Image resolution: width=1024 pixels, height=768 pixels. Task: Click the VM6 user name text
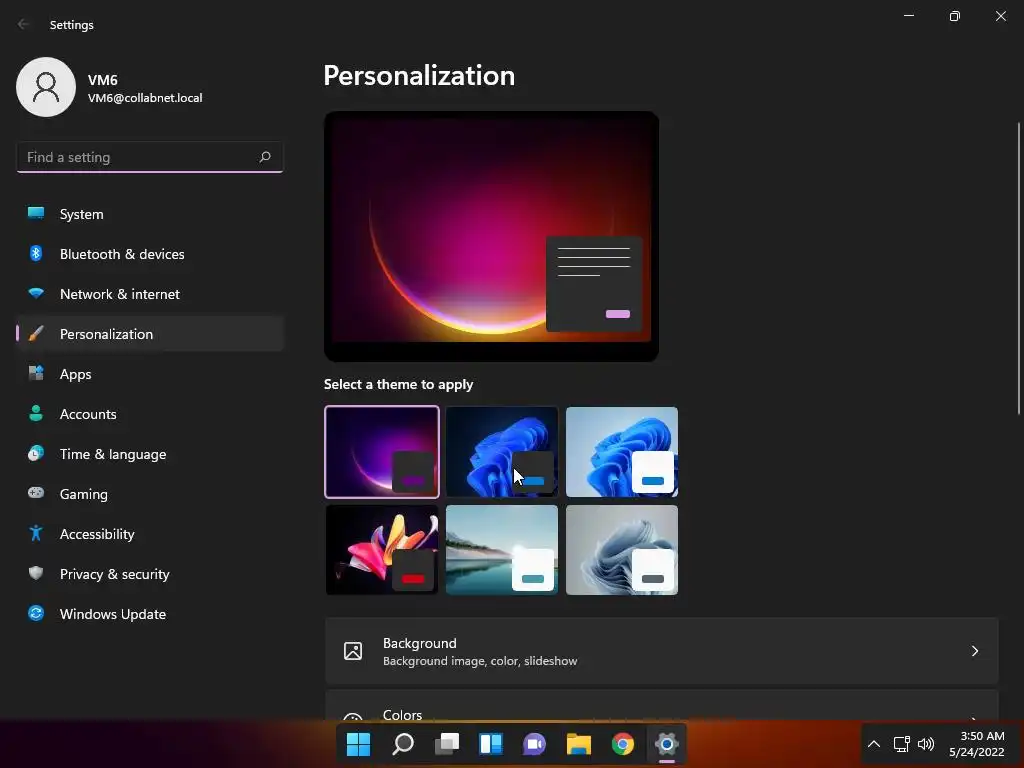[103, 80]
